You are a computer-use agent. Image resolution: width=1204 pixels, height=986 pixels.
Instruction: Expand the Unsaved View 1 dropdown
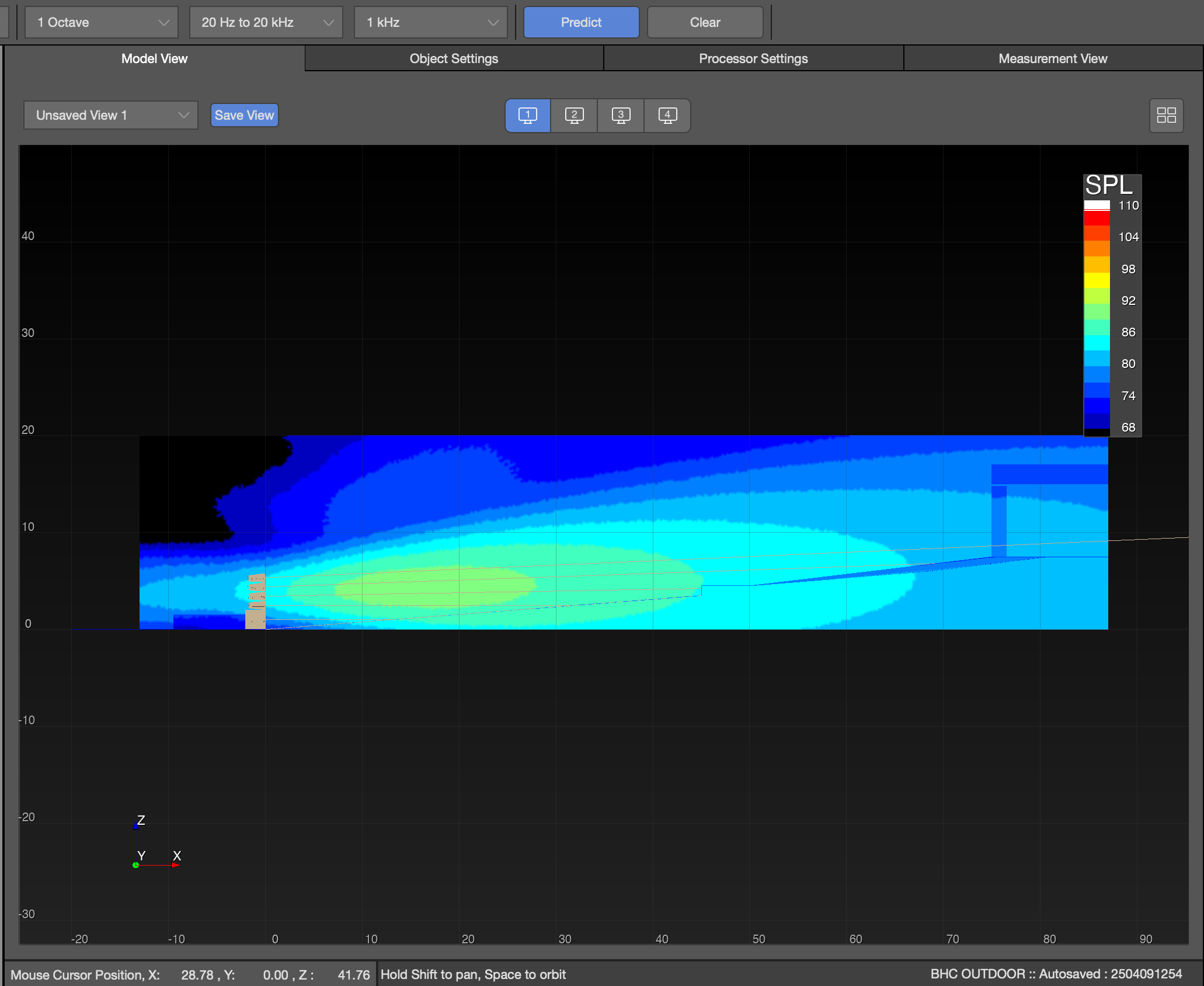(x=110, y=115)
